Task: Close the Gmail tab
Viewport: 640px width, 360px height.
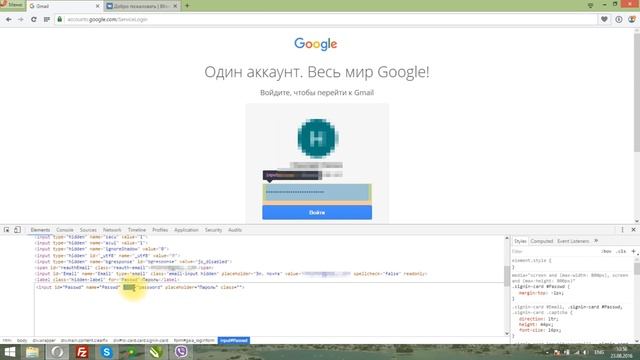Action: [98, 6]
